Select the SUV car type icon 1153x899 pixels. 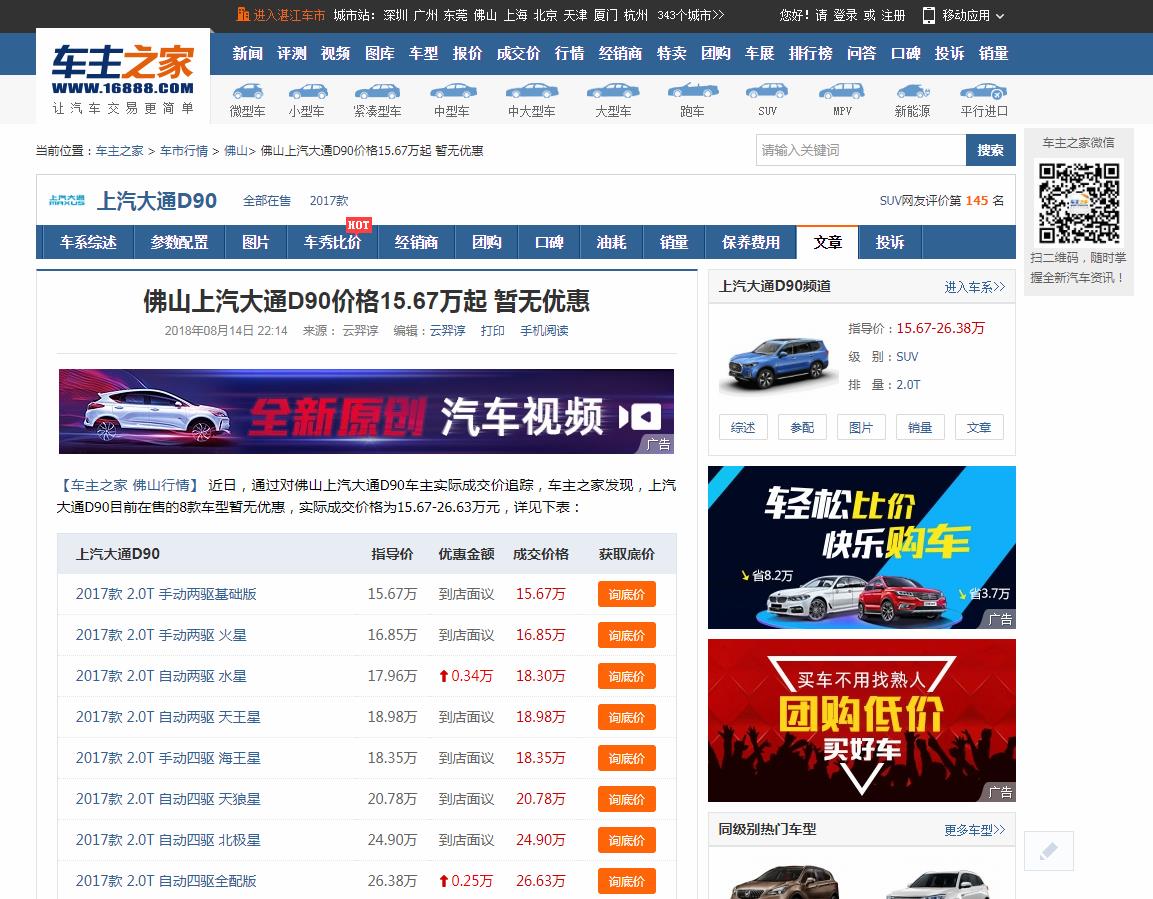click(x=767, y=92)
